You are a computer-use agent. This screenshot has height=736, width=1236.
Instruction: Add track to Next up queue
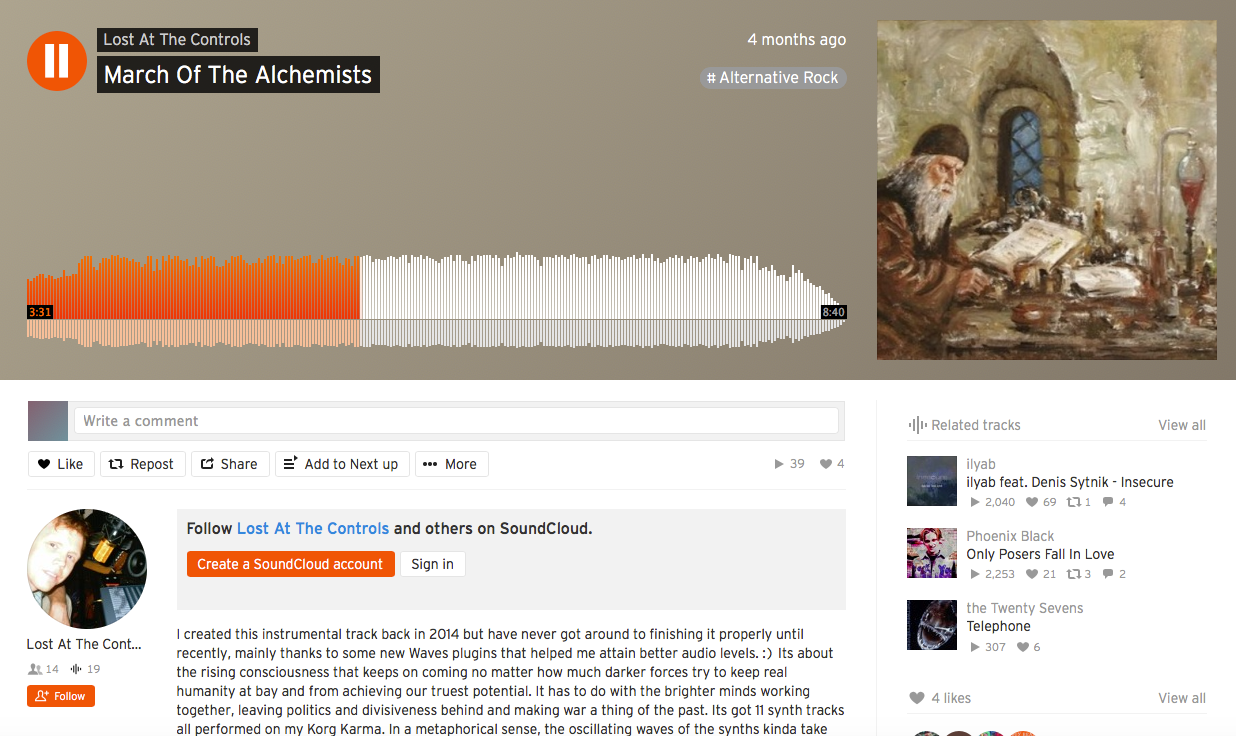point(342,464)
